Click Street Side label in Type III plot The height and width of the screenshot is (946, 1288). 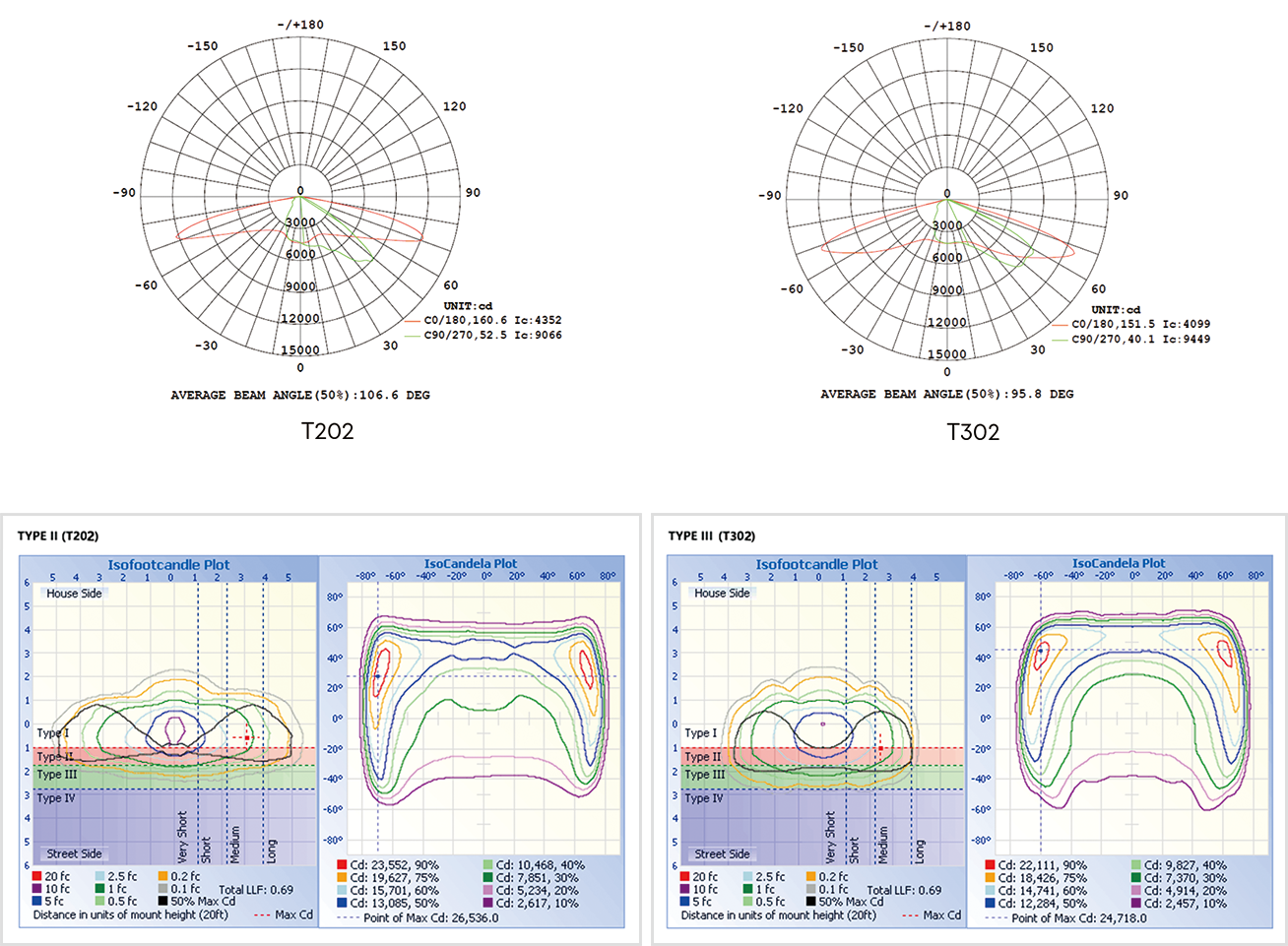coord(722,854)
